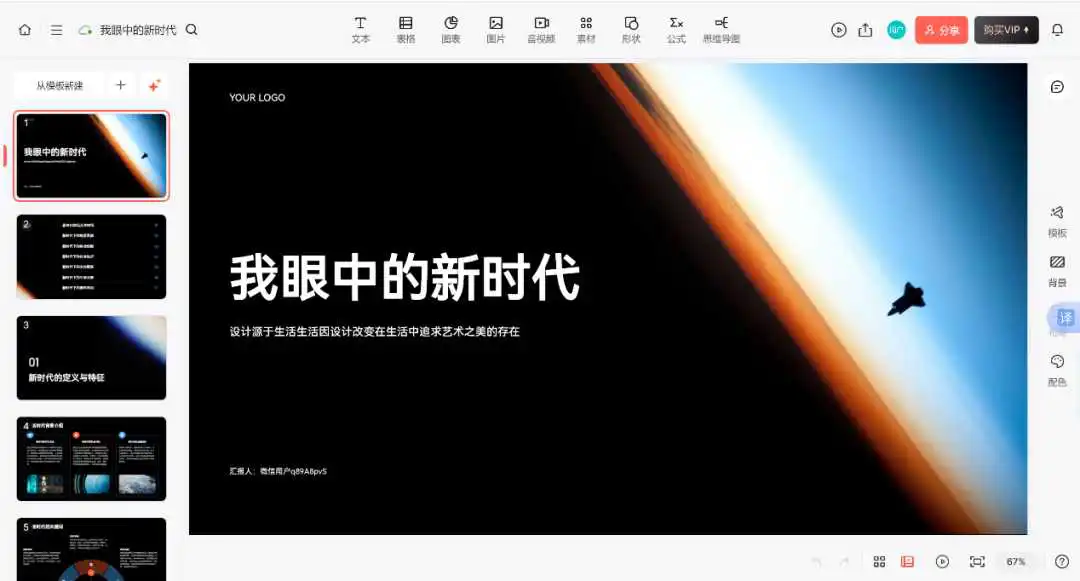Click the red 分享 share button
This screenshot has height=581, width=1080.
coord(942,30)
